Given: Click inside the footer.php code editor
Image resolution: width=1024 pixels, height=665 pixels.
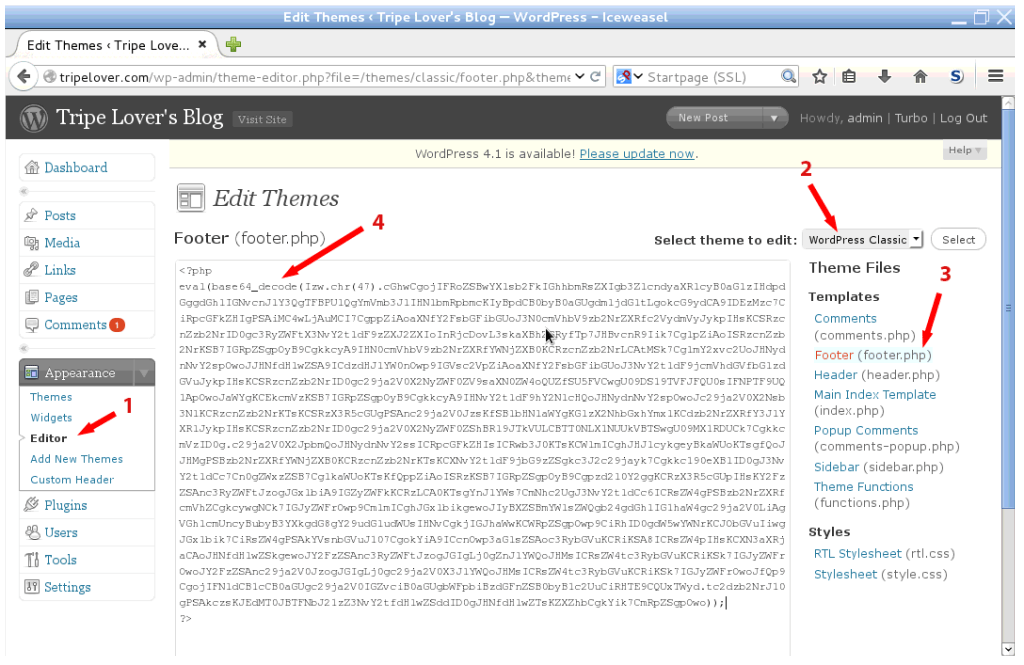Looking at the screenshot, I should (x=483, y=457).
